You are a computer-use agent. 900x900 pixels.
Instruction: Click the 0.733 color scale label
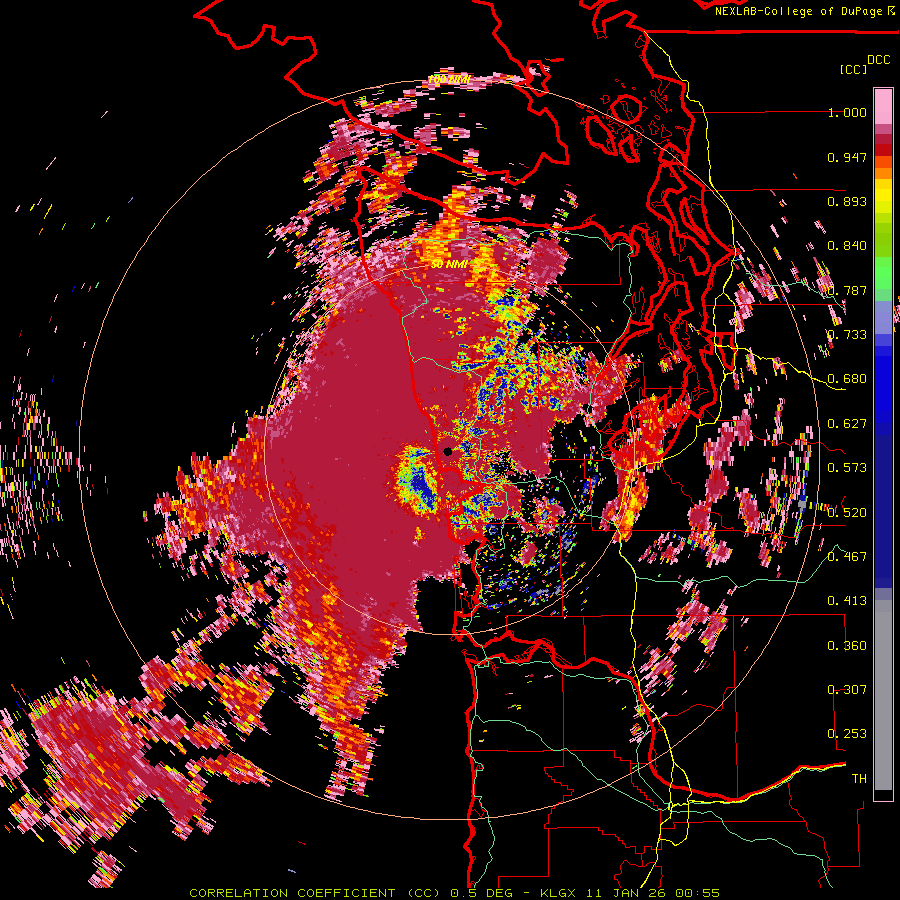pyautogui.click(x=847, y=335)
